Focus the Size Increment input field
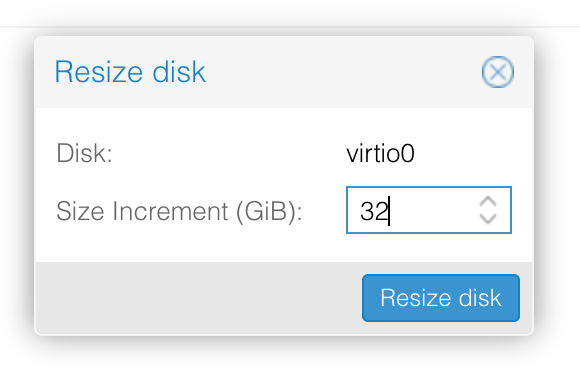The width and height of the screenshot is (580, 380). point(429,210)
